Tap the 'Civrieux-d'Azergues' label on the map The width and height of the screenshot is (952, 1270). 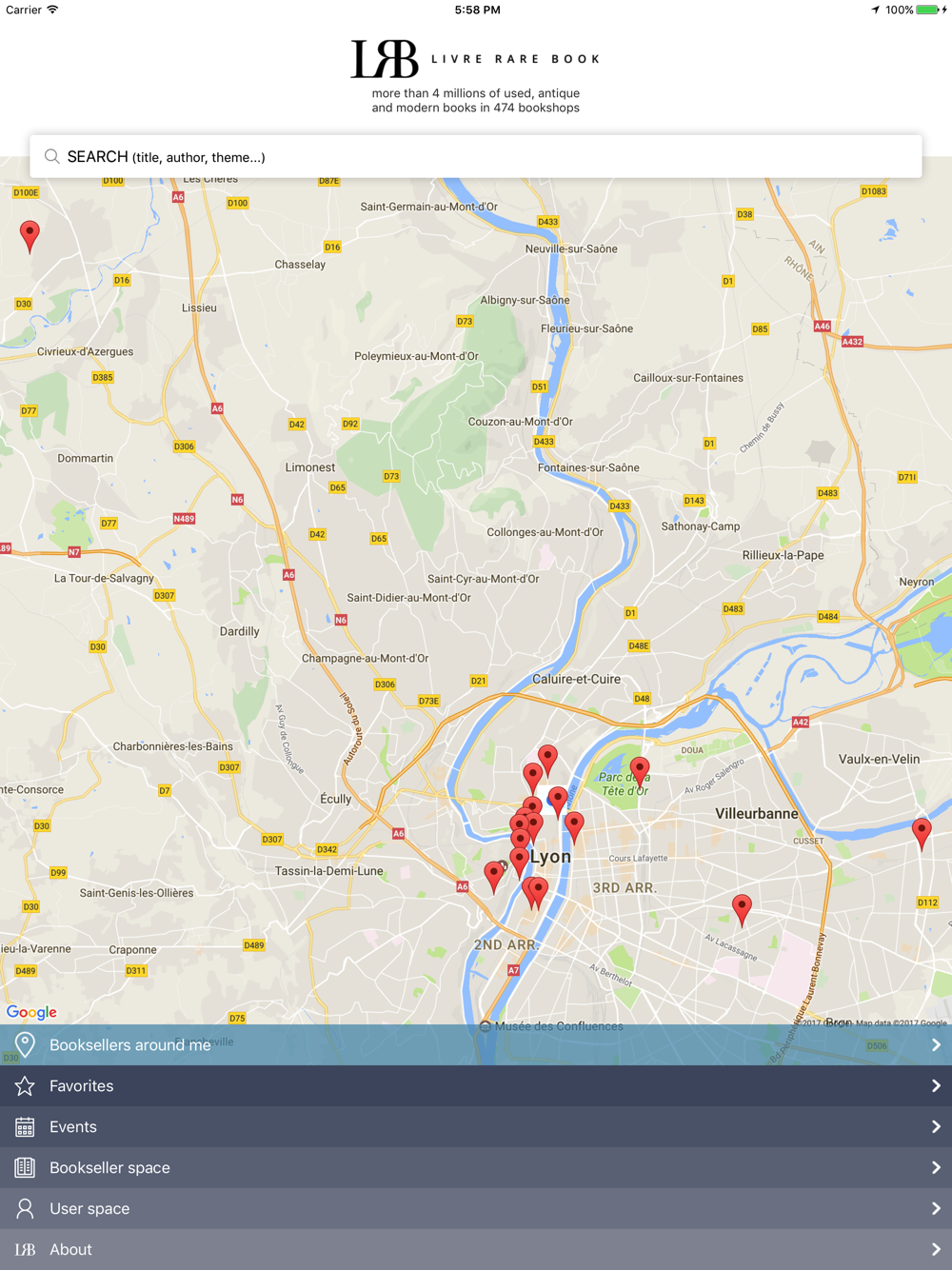coord(86,351)
